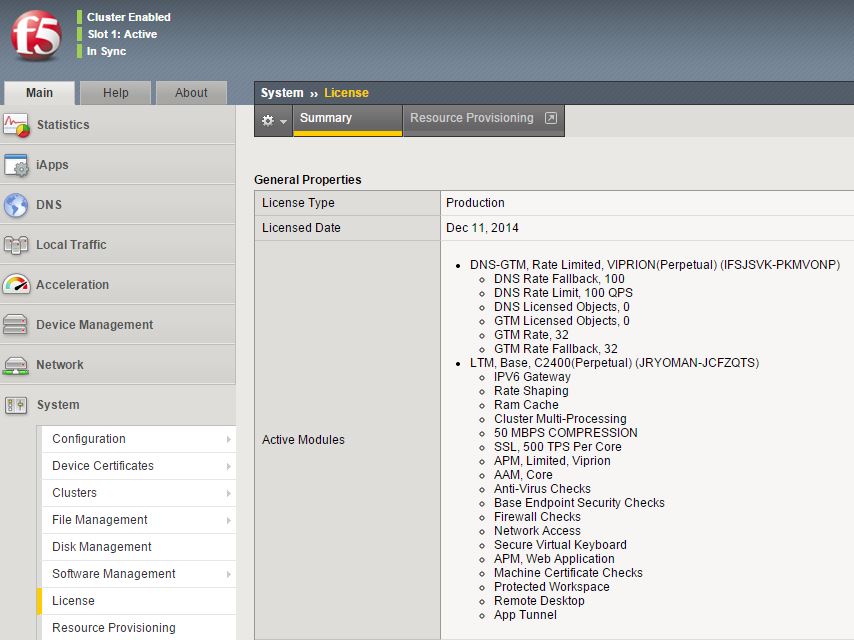Select the Summary tab
Image resolution: width=854 pixels, height=640 pixels.
click(x=326, y=118)
